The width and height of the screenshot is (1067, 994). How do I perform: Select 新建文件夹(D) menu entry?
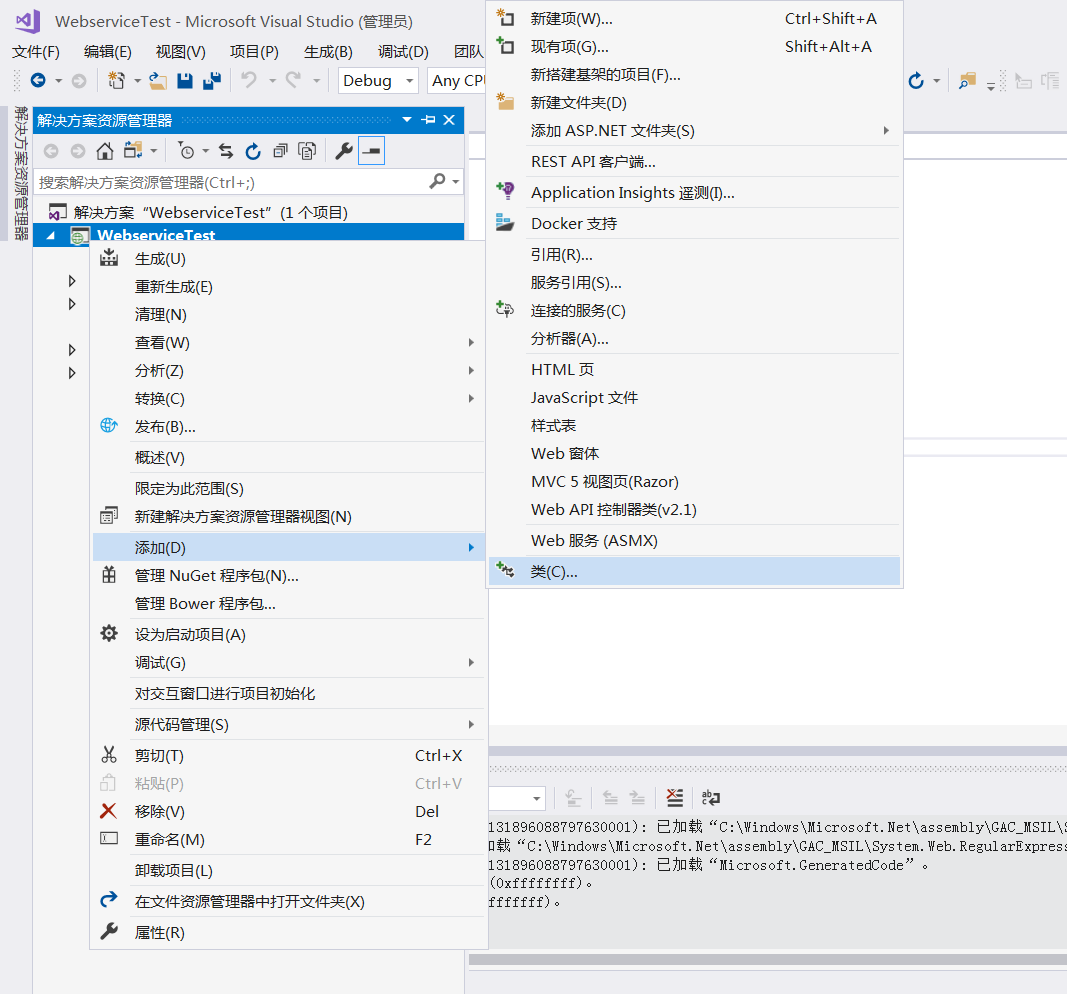(694, 102)
